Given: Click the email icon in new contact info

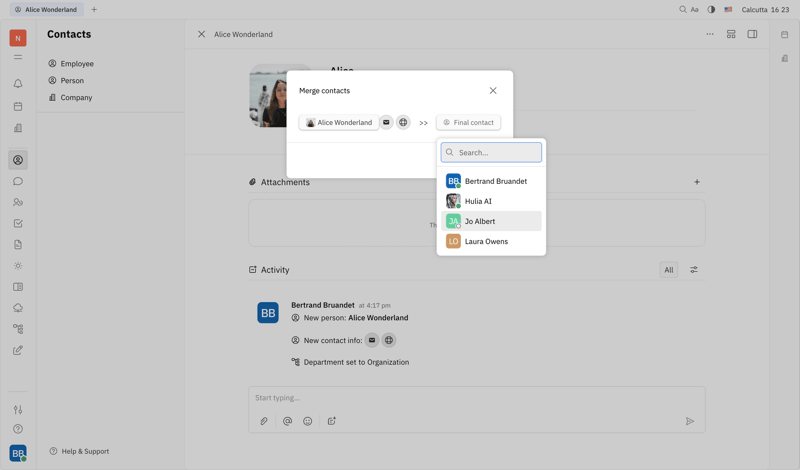Looking at the screenshot, I should pos(372,340).
